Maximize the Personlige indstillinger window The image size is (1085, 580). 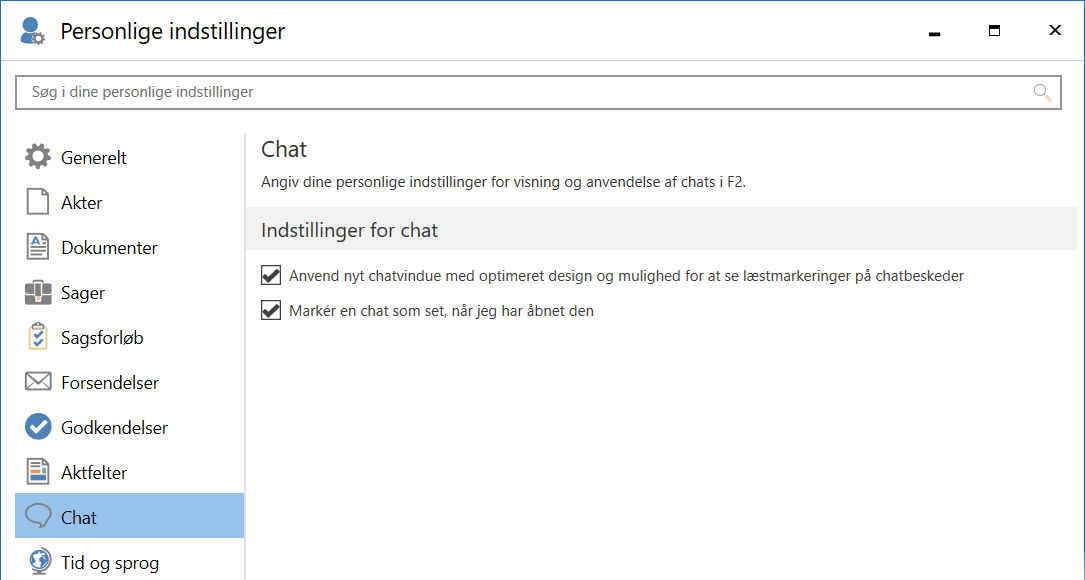[x=994, y=31]
